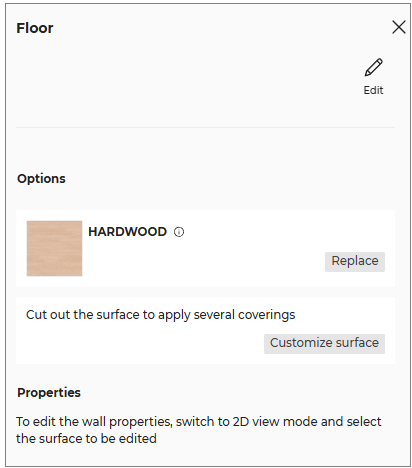Click the words 'several coverings'
The image size is (412, 468).
coord(244,315)
